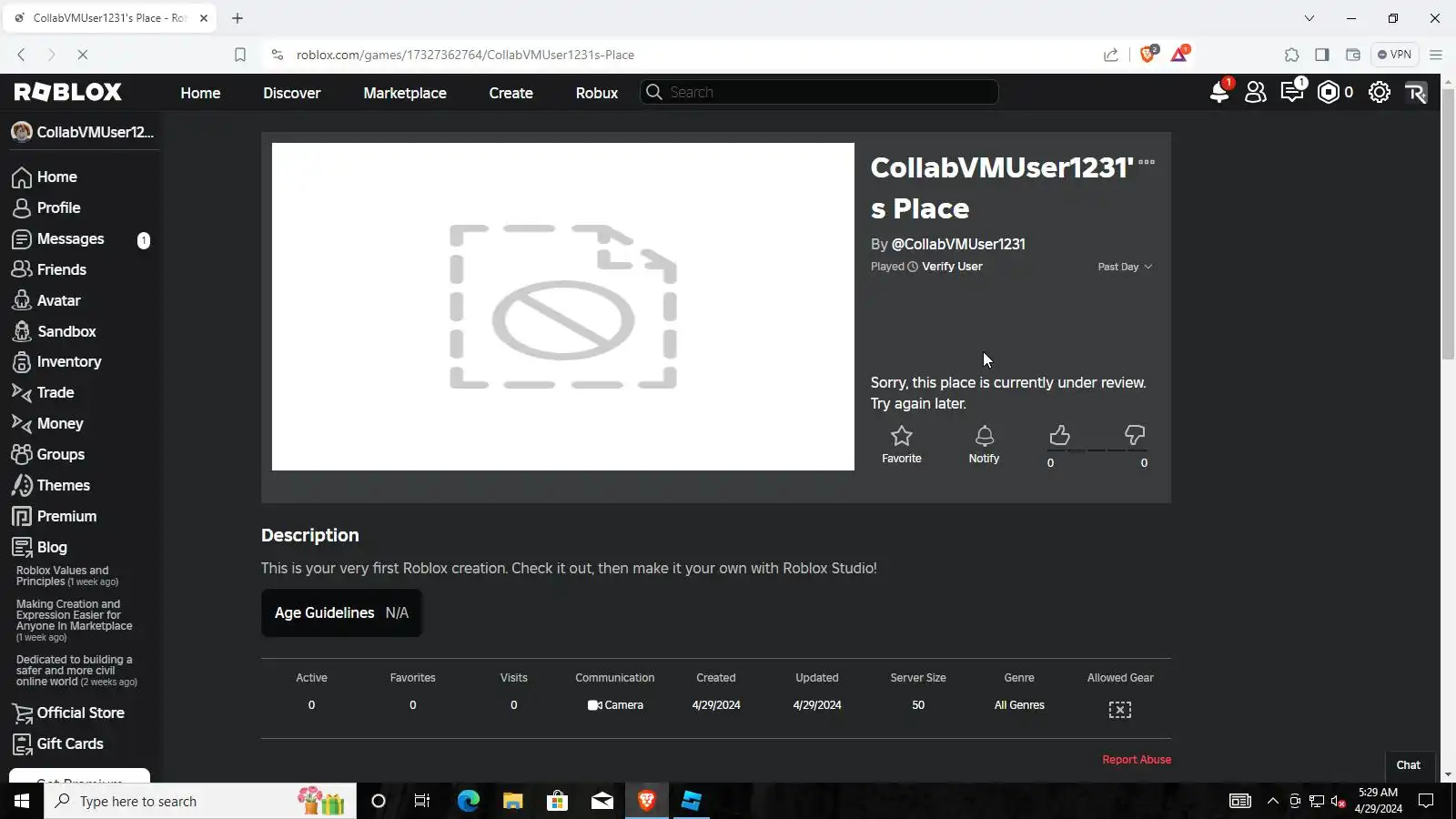
Task: Click the browser address bar URL
Action: [465, 55]
